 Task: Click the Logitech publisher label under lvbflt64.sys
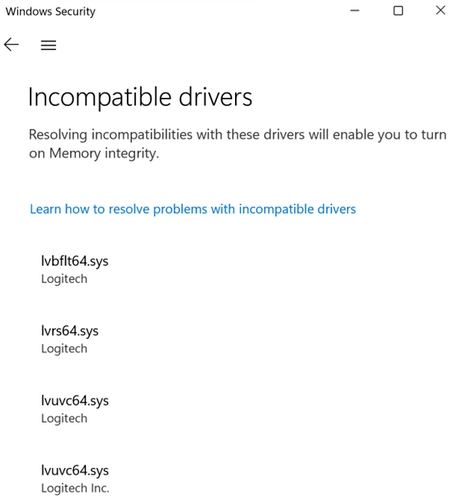(x=64, y=279)
